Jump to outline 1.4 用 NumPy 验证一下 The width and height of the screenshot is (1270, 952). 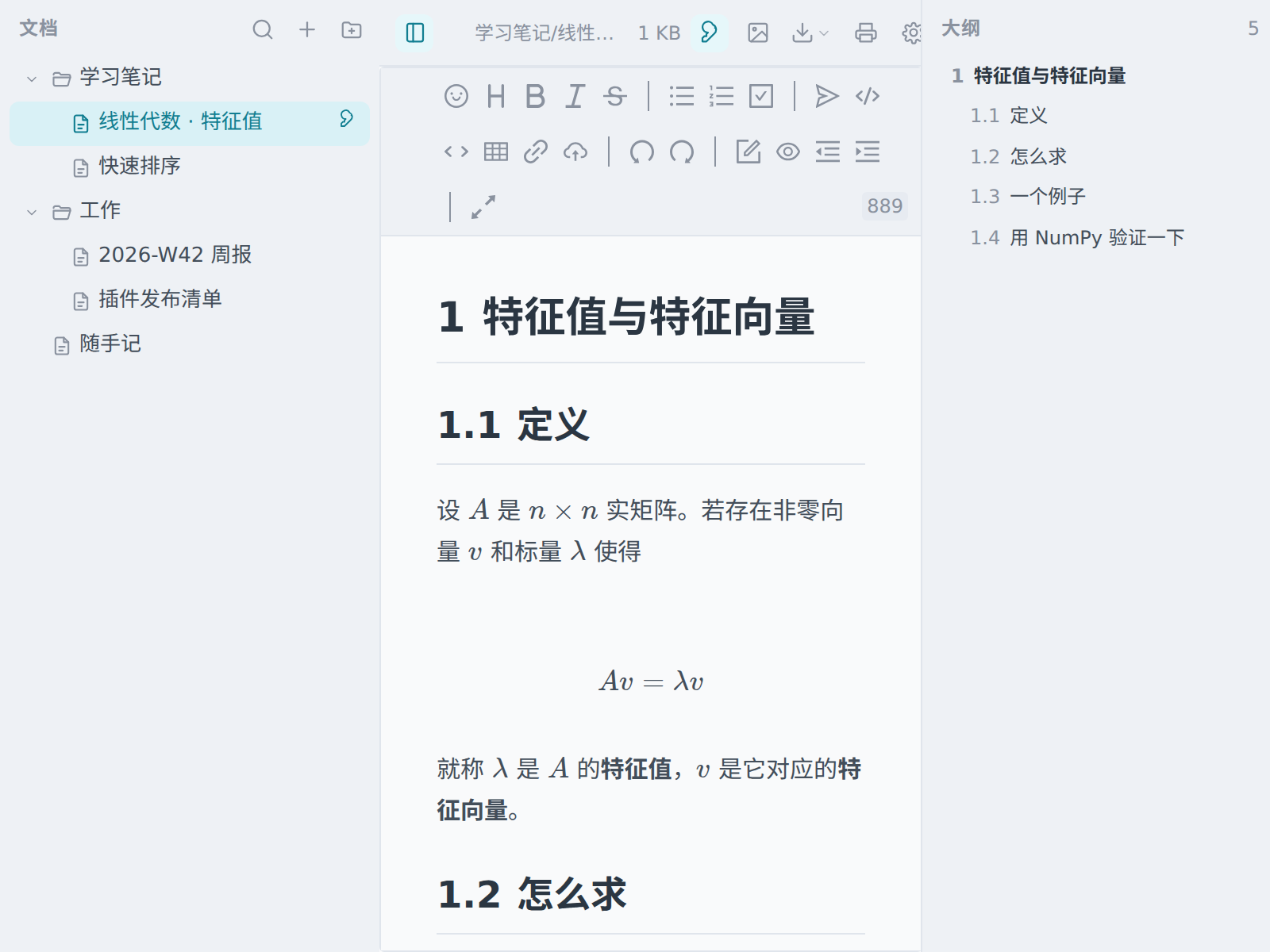pyautogui.click(x=1077, y=238)
